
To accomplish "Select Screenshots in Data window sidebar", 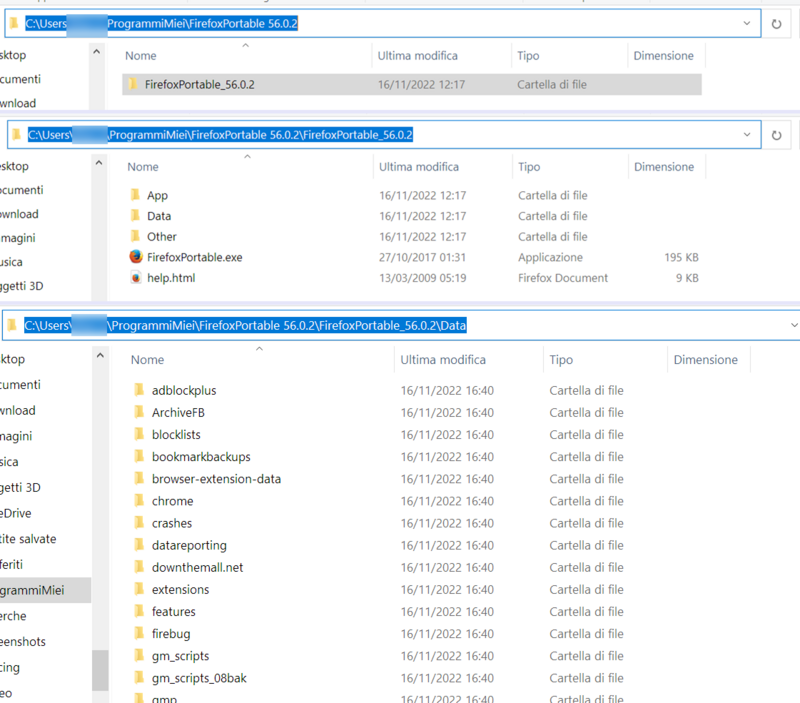I will coord(23,641).
